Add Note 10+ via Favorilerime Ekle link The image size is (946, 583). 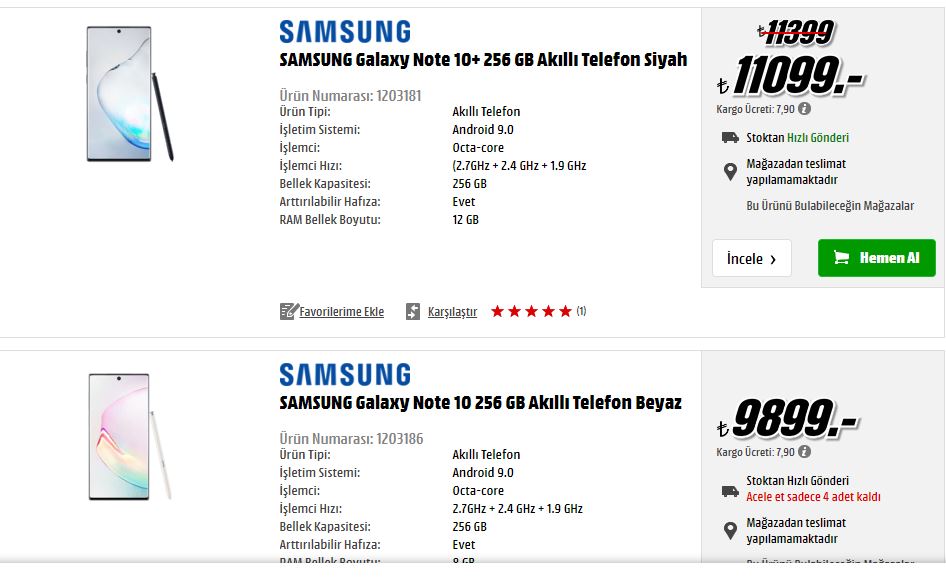pyautogui.click(x=342, y=312)
